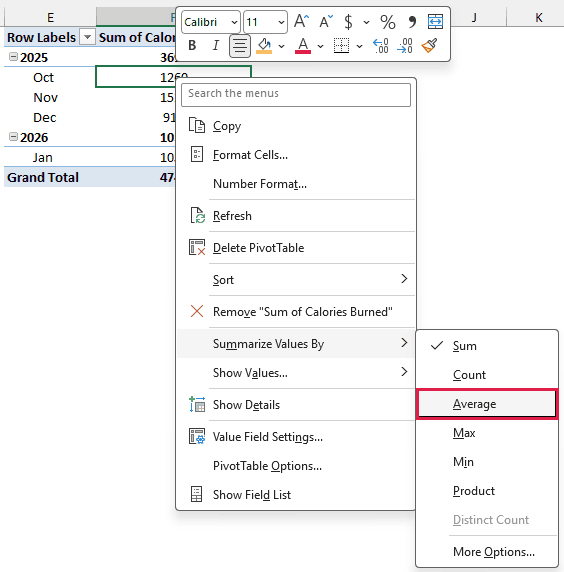Select the Oct row label
564x572 pixels.
[x=43, y=77]
